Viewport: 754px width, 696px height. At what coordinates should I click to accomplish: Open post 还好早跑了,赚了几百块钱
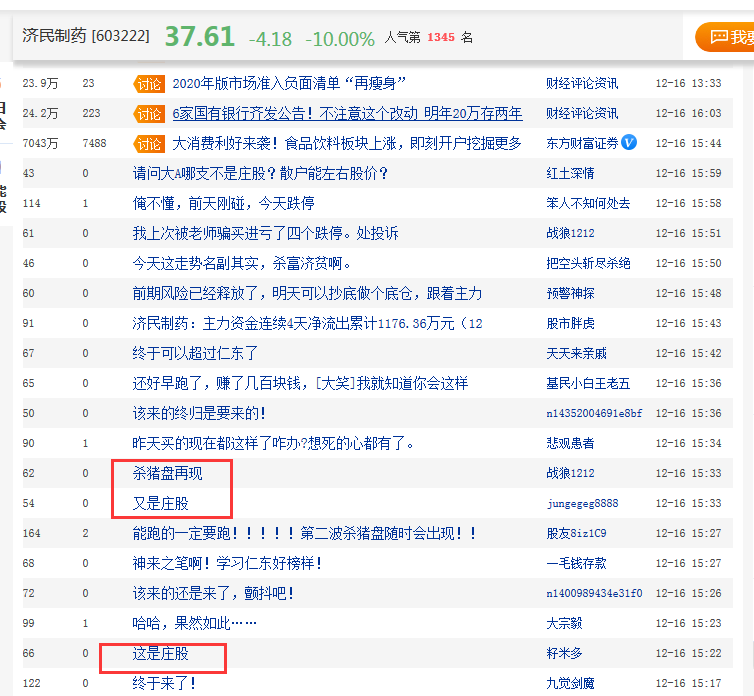(x=300, y=383)
